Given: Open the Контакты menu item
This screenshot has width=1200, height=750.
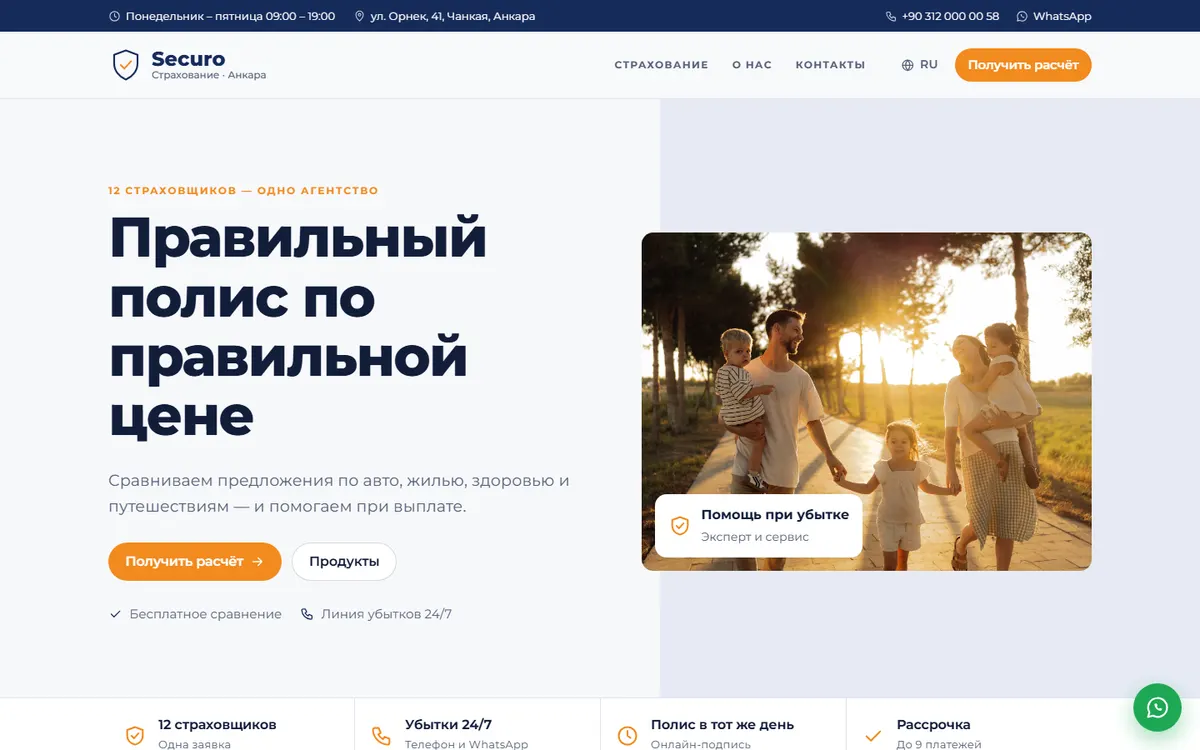Looking at the screenshot, I should [x=830, y=65].
